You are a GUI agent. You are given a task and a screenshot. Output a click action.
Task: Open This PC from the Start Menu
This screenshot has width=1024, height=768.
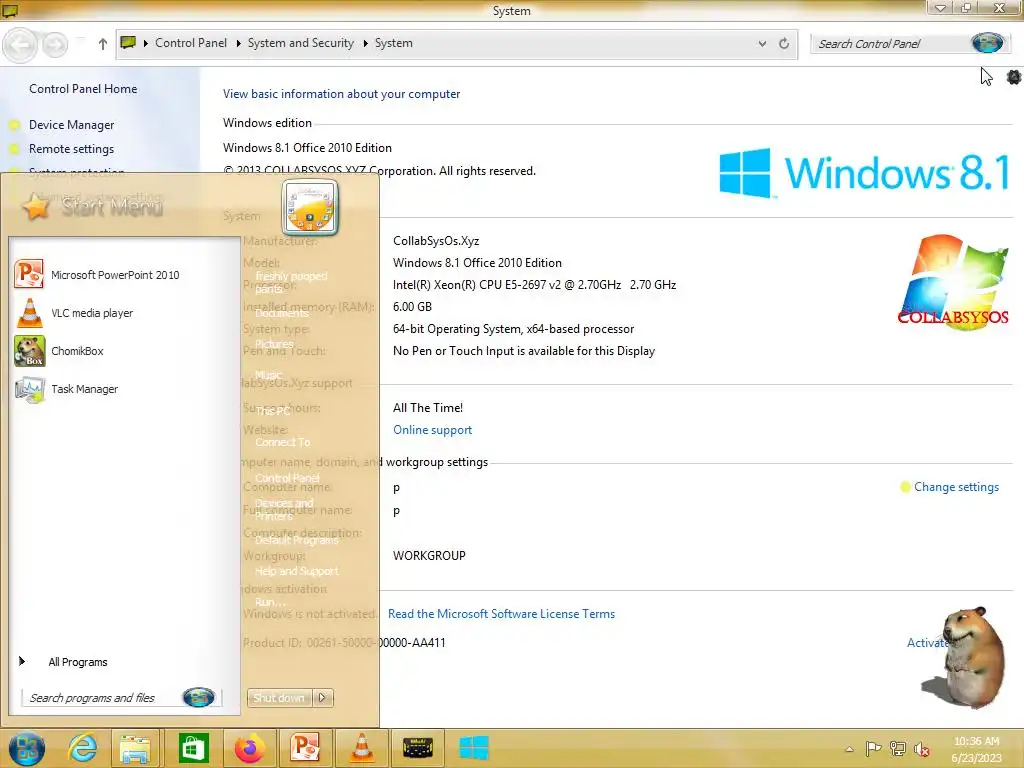(273, 411)
